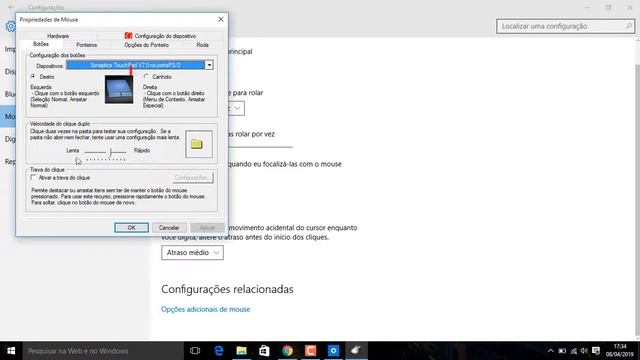The height and width of the screenshot is (360, 640).
Task: Click the touchpad preview image
Action: pyautogui.click(x=119, y=89)
